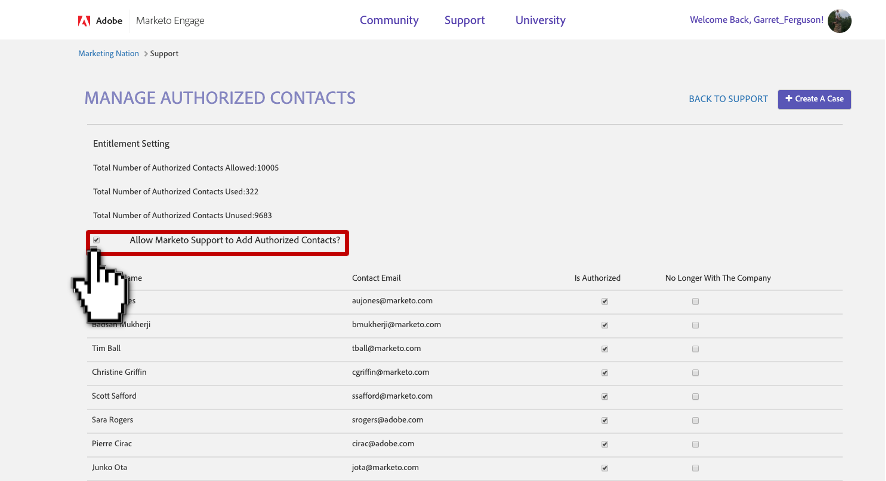Toggle Allow Marketo Support to Add Authorized Contacts
The image size is (886, 481).
coord(96,240)
